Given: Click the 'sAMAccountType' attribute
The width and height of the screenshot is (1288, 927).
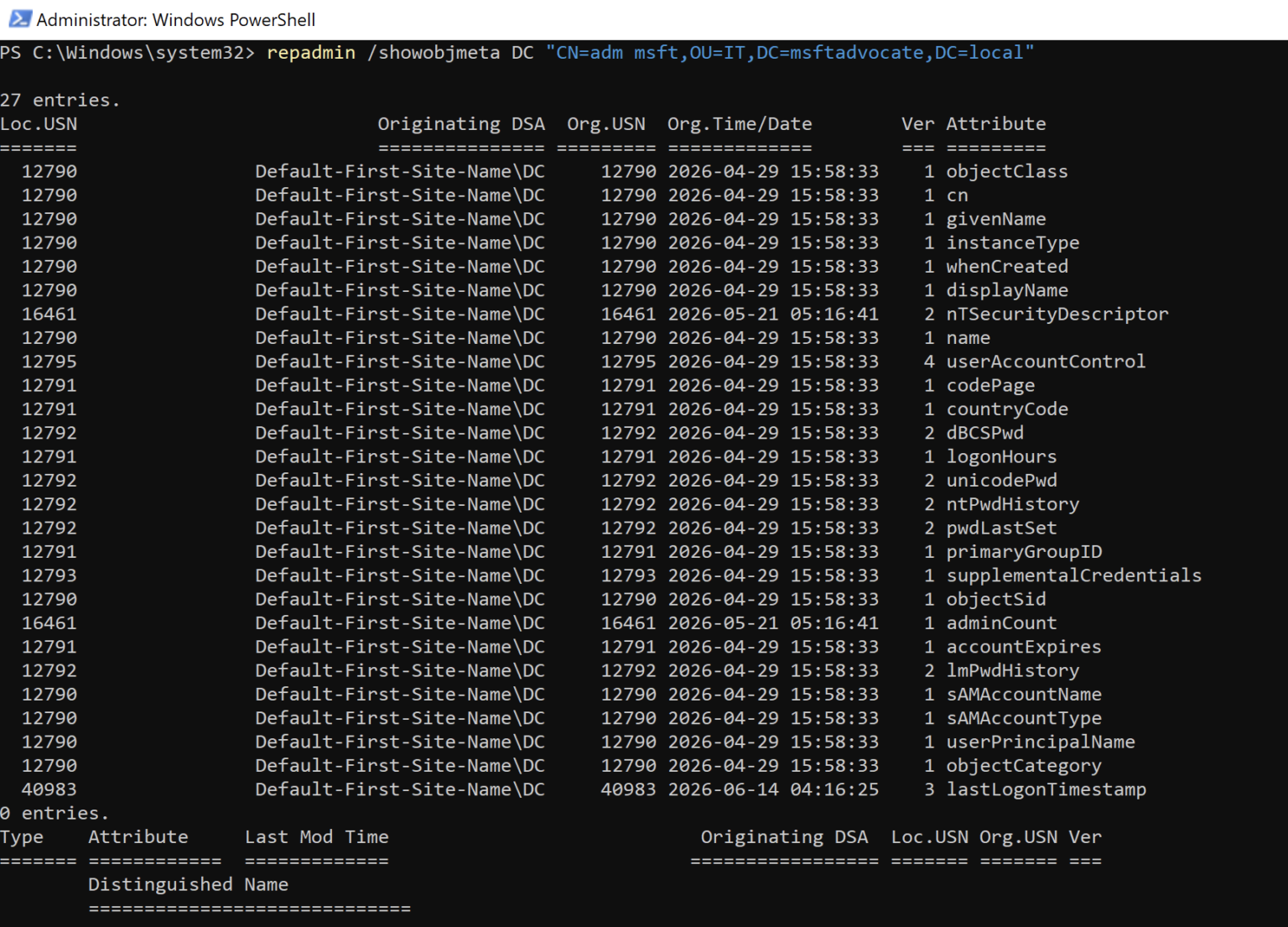Looking at the screenshot, I should click(1024, 718).
